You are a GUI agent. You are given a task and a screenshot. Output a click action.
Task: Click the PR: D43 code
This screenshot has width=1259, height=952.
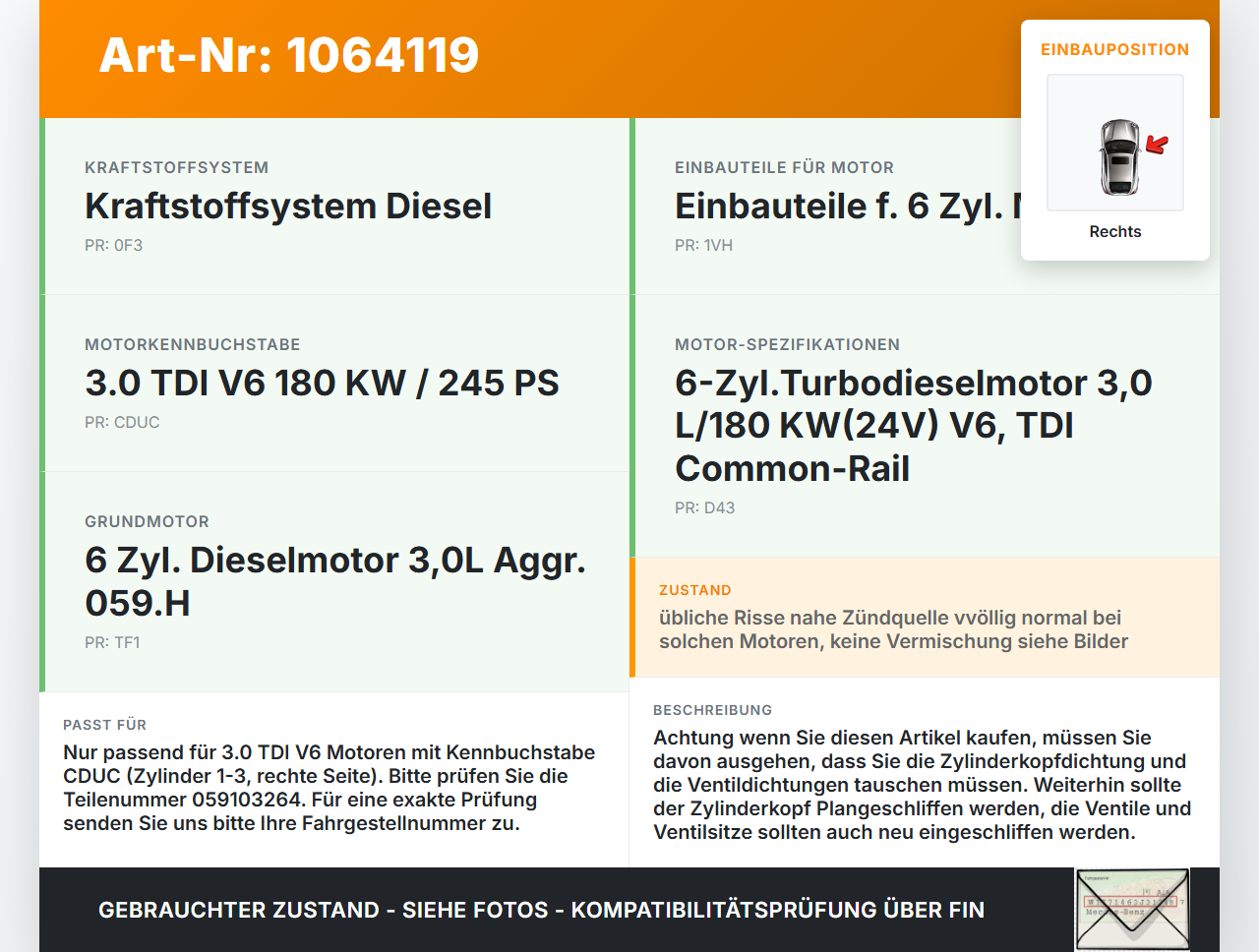(x=704, y=507)
